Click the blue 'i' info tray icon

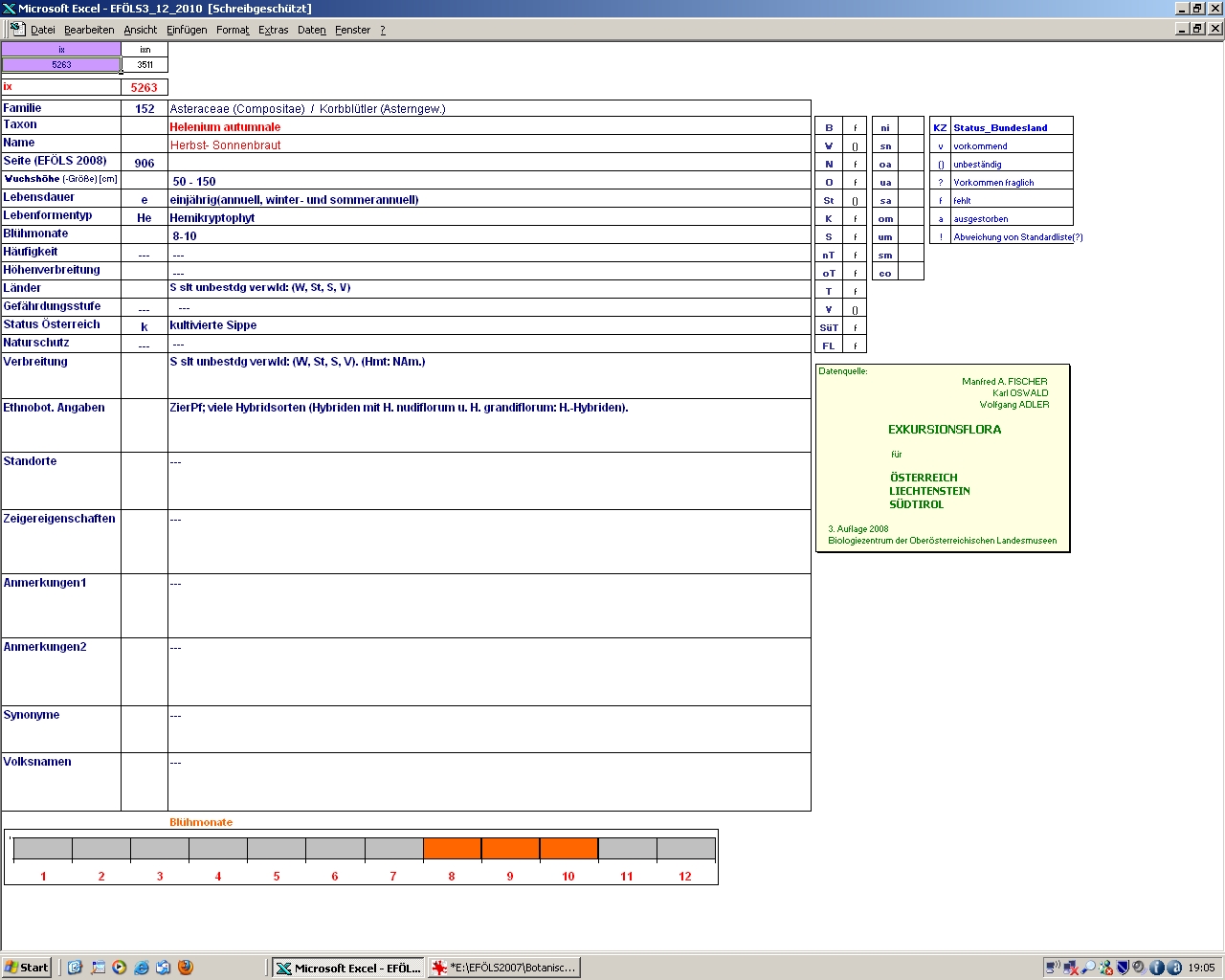tap(1157, 968)
